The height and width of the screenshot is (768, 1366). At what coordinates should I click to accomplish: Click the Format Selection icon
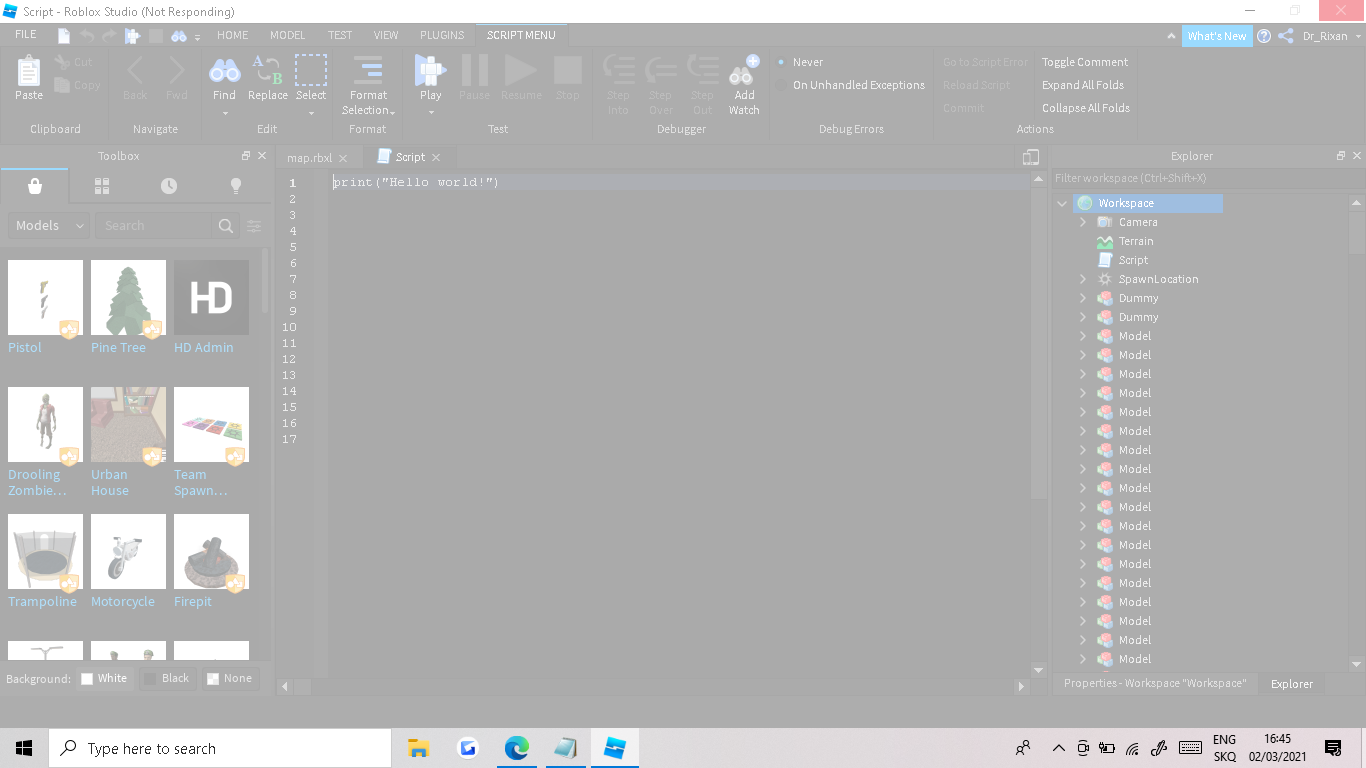click(x=368, y=71)
